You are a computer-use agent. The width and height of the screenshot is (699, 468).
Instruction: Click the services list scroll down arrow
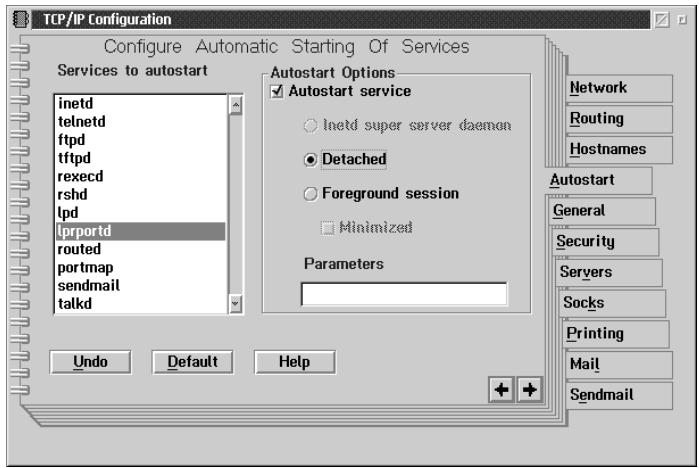pyautogui.click(x=235, y=304)
